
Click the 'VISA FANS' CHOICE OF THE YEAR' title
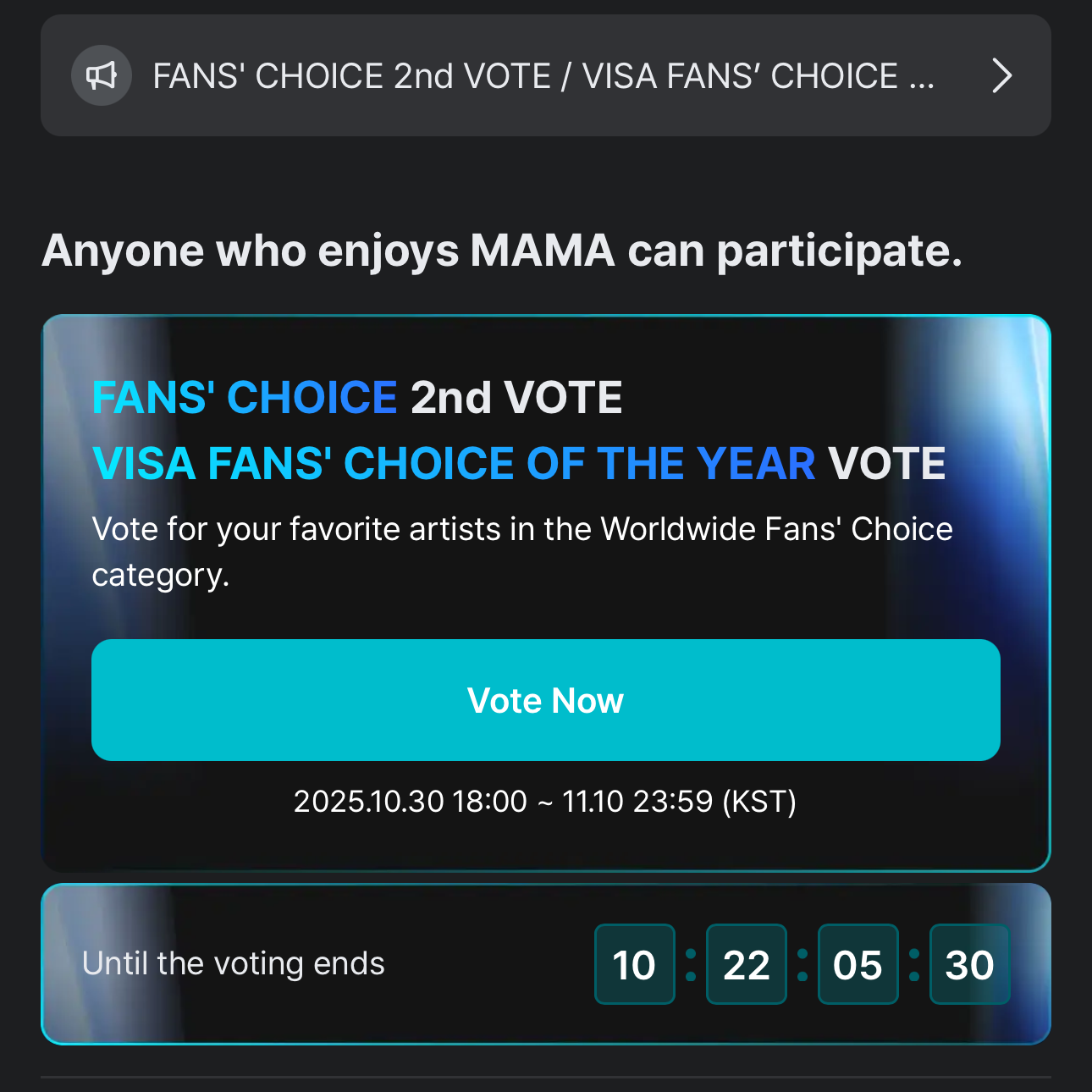pos(454,464)
